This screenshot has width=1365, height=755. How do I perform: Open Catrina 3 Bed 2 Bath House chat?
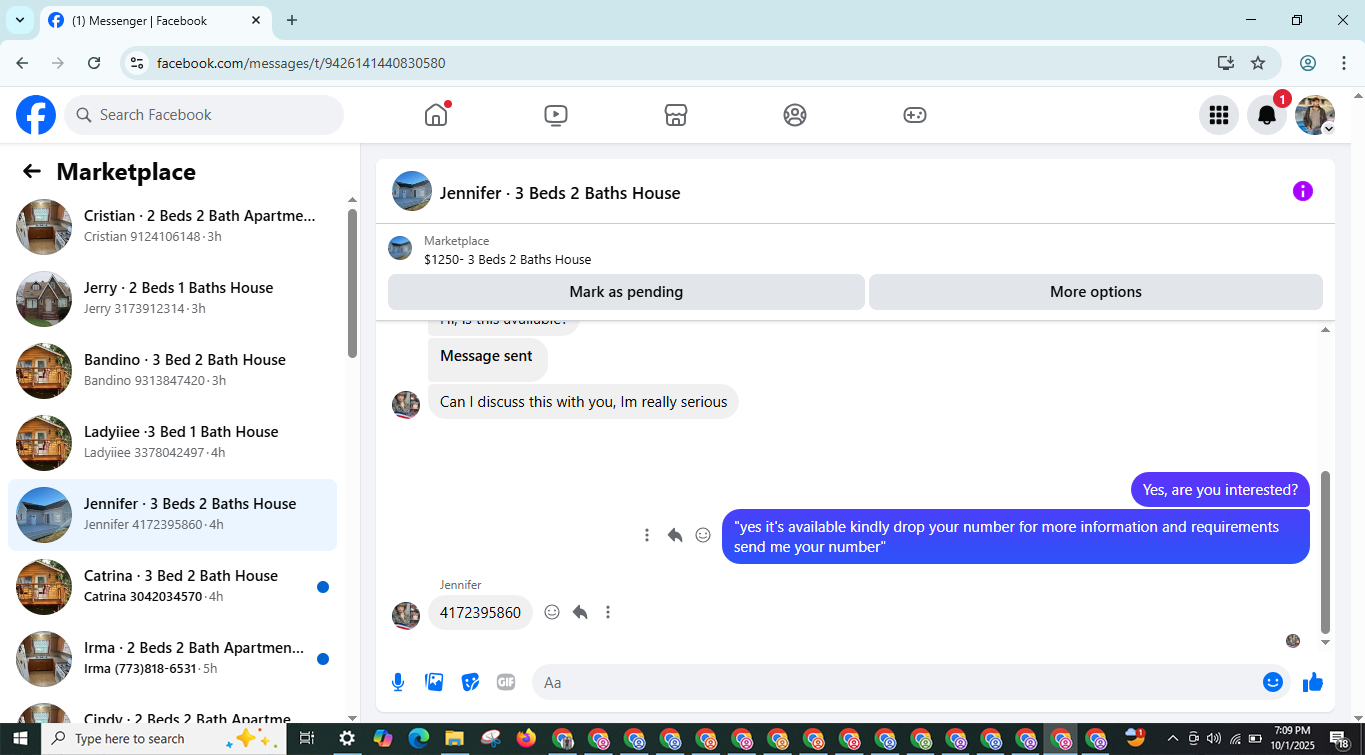pyautogui.click(x=172, y=587)
